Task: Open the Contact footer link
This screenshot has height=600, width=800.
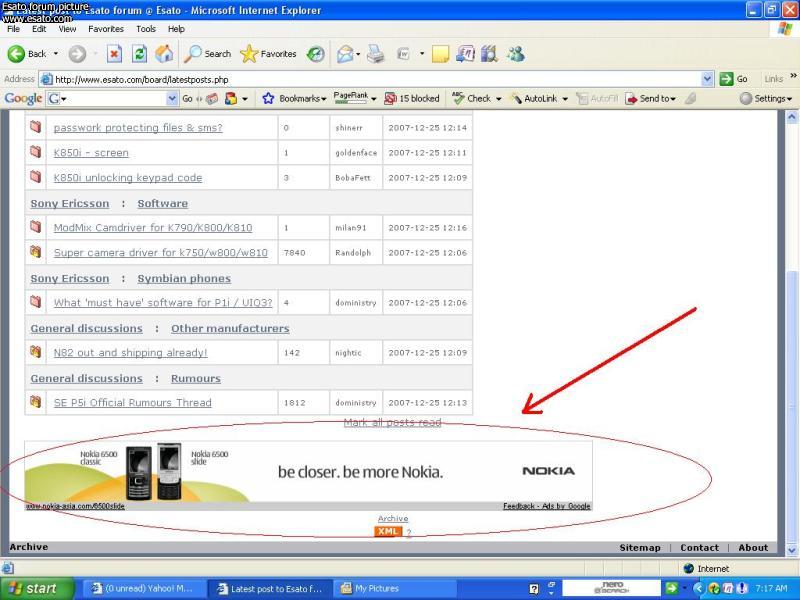Action: (699, 547)
